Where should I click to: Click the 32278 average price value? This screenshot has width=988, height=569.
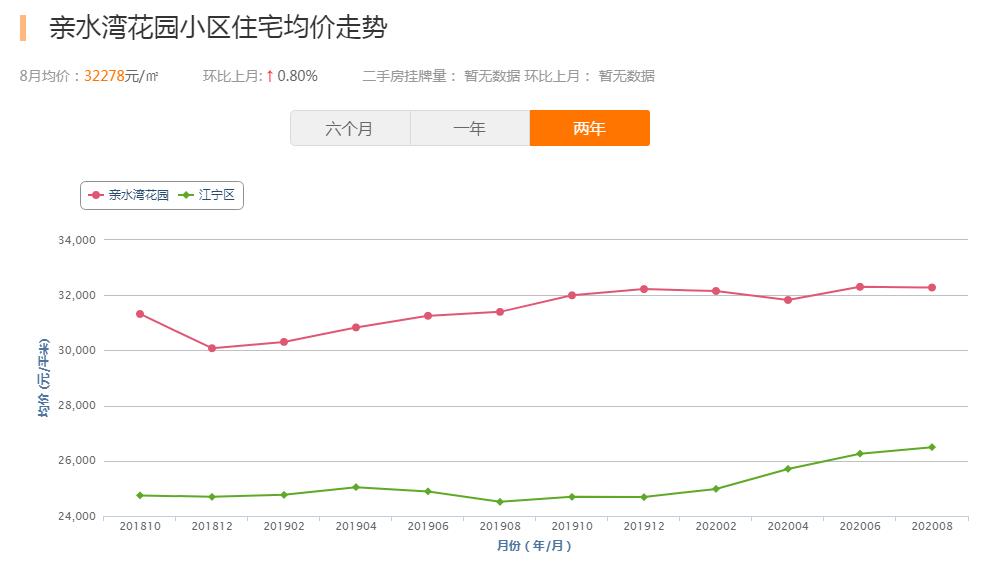tap(104, 76)
